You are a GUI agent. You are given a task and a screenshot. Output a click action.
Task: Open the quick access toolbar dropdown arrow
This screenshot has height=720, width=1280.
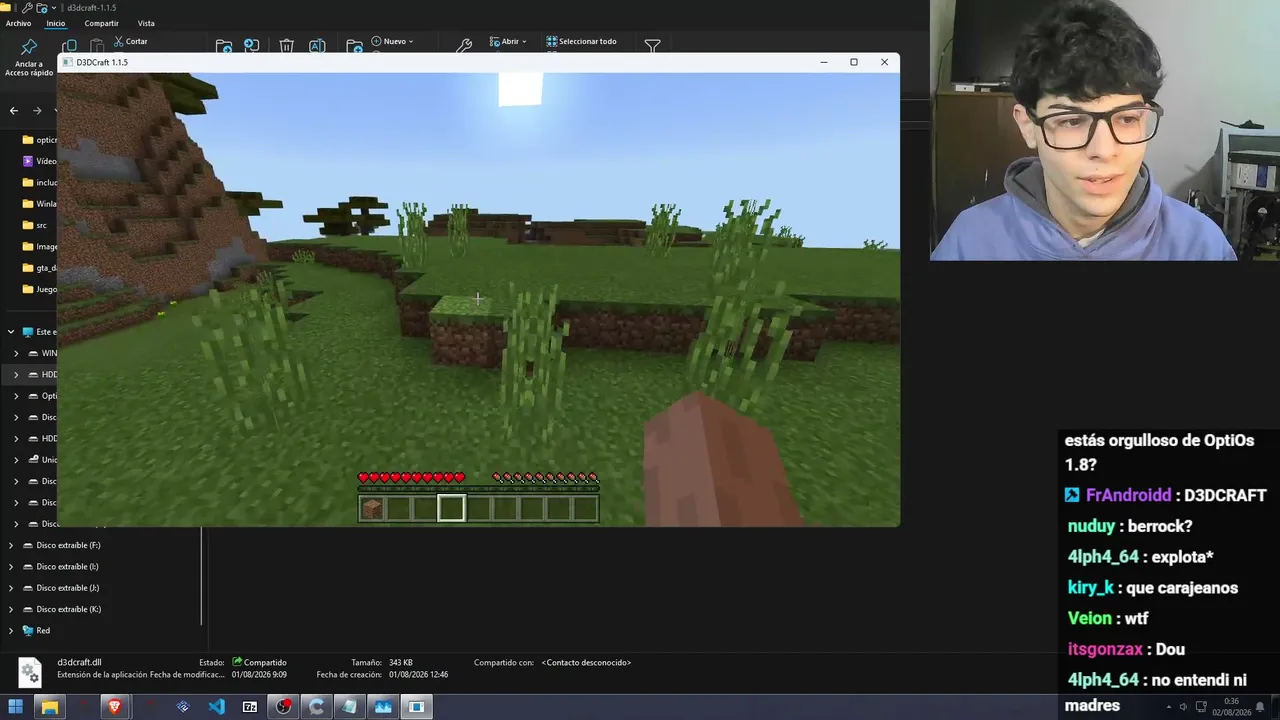point(53,8)
